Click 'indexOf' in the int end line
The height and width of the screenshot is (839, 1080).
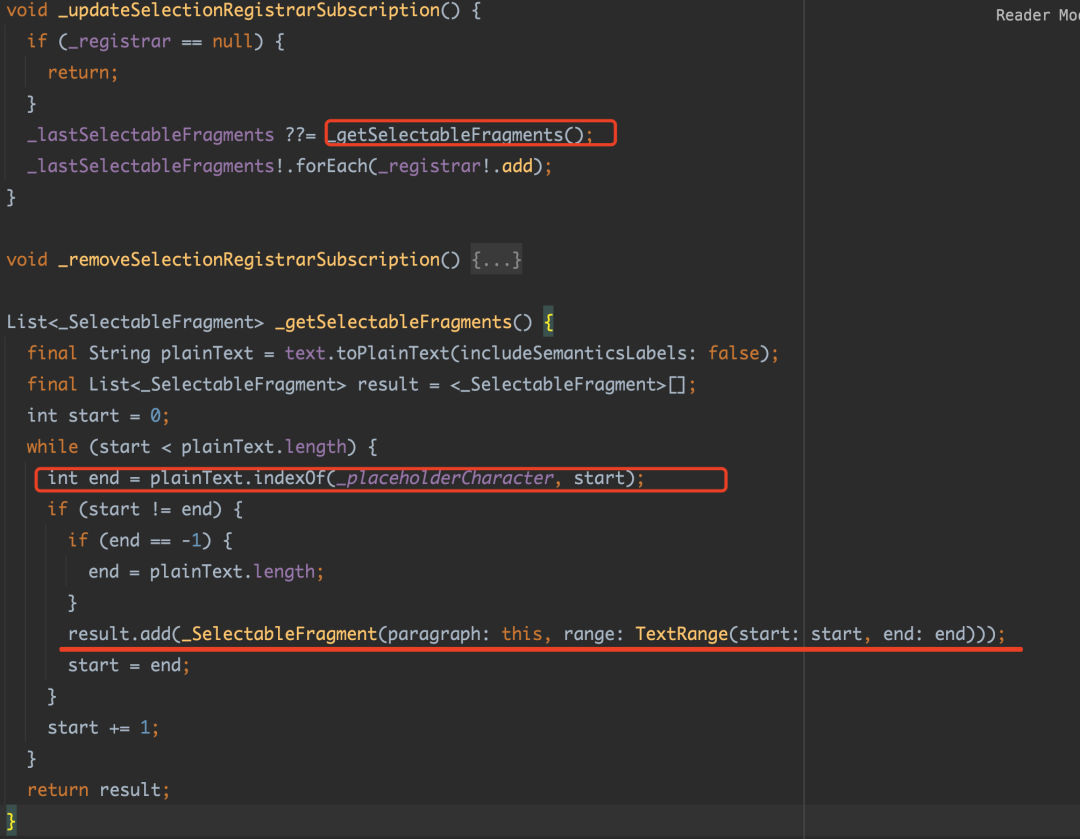click(x=289, y=478)
